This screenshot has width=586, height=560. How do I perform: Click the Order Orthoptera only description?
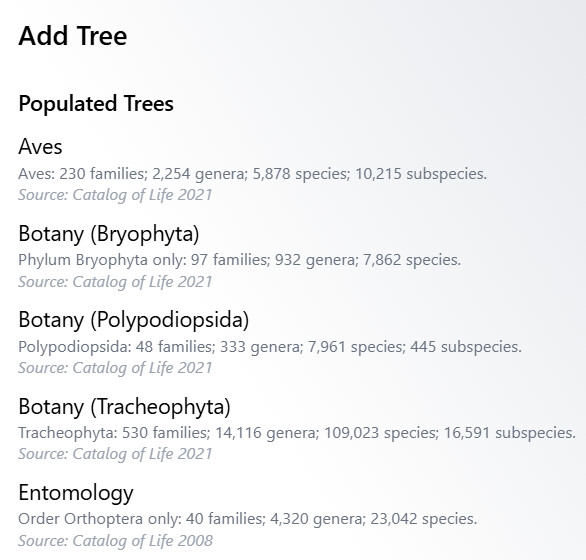pyautogui.click(x=247, y=519)
